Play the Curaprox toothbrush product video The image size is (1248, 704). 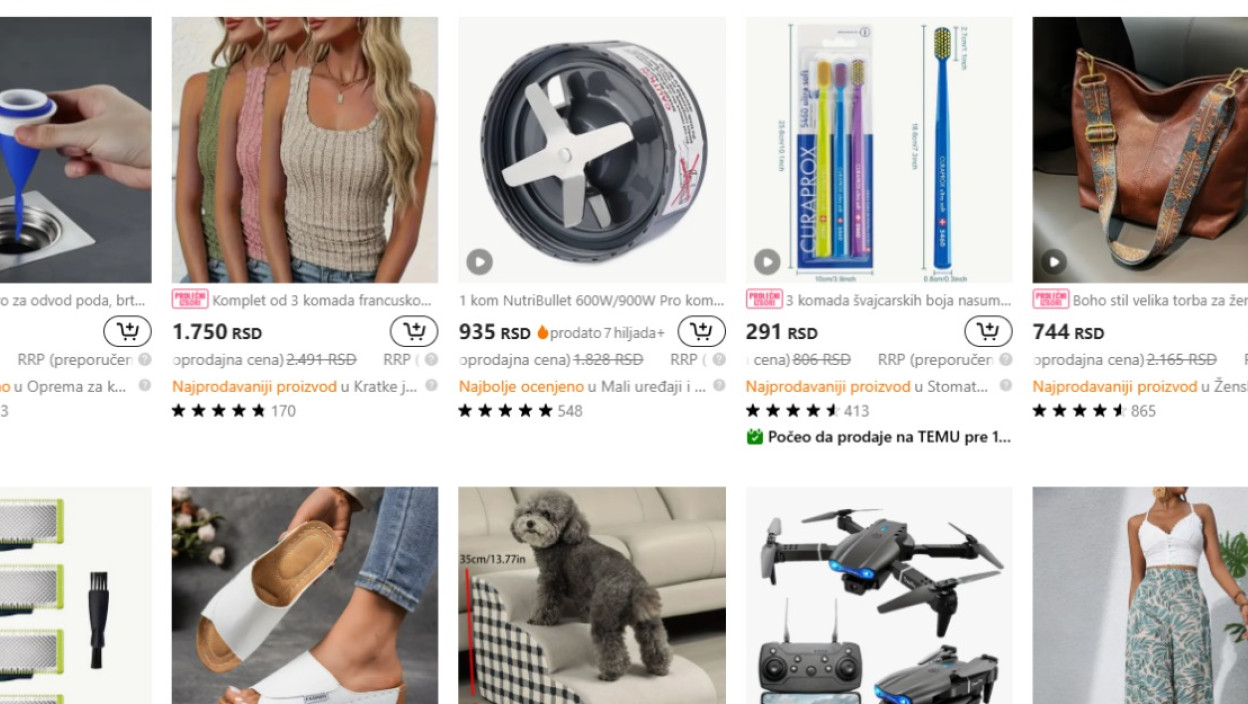pyautogui.click(x=767, y=262)
